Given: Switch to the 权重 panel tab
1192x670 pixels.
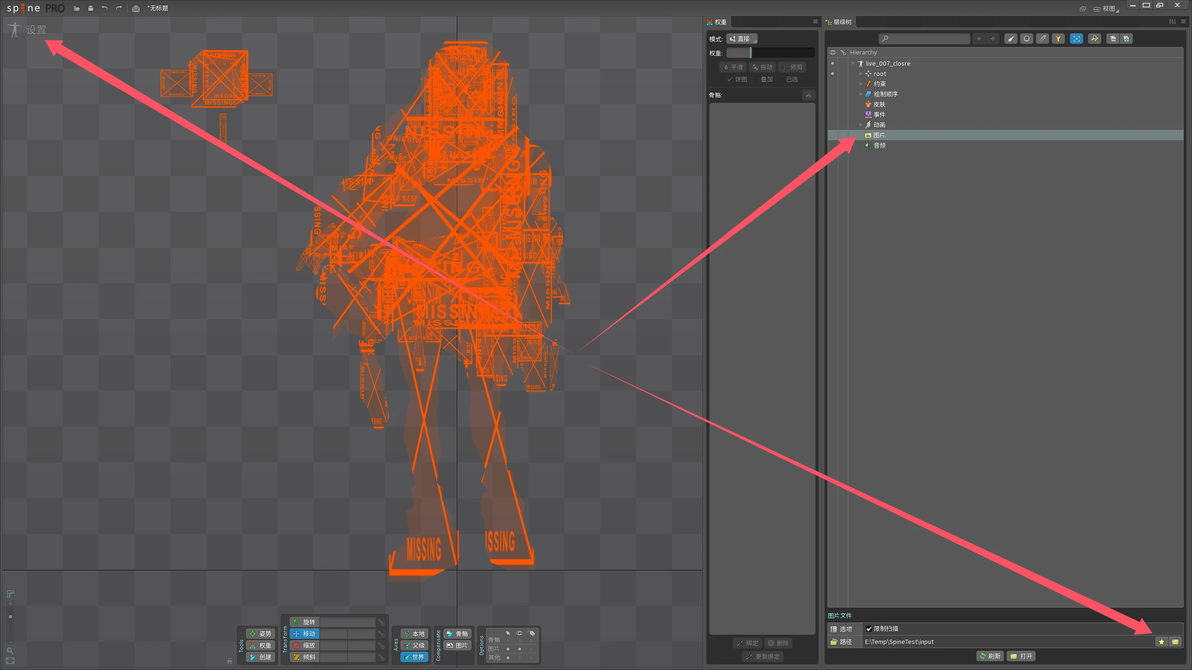Looking at the screenshot, I should (717, 22).
